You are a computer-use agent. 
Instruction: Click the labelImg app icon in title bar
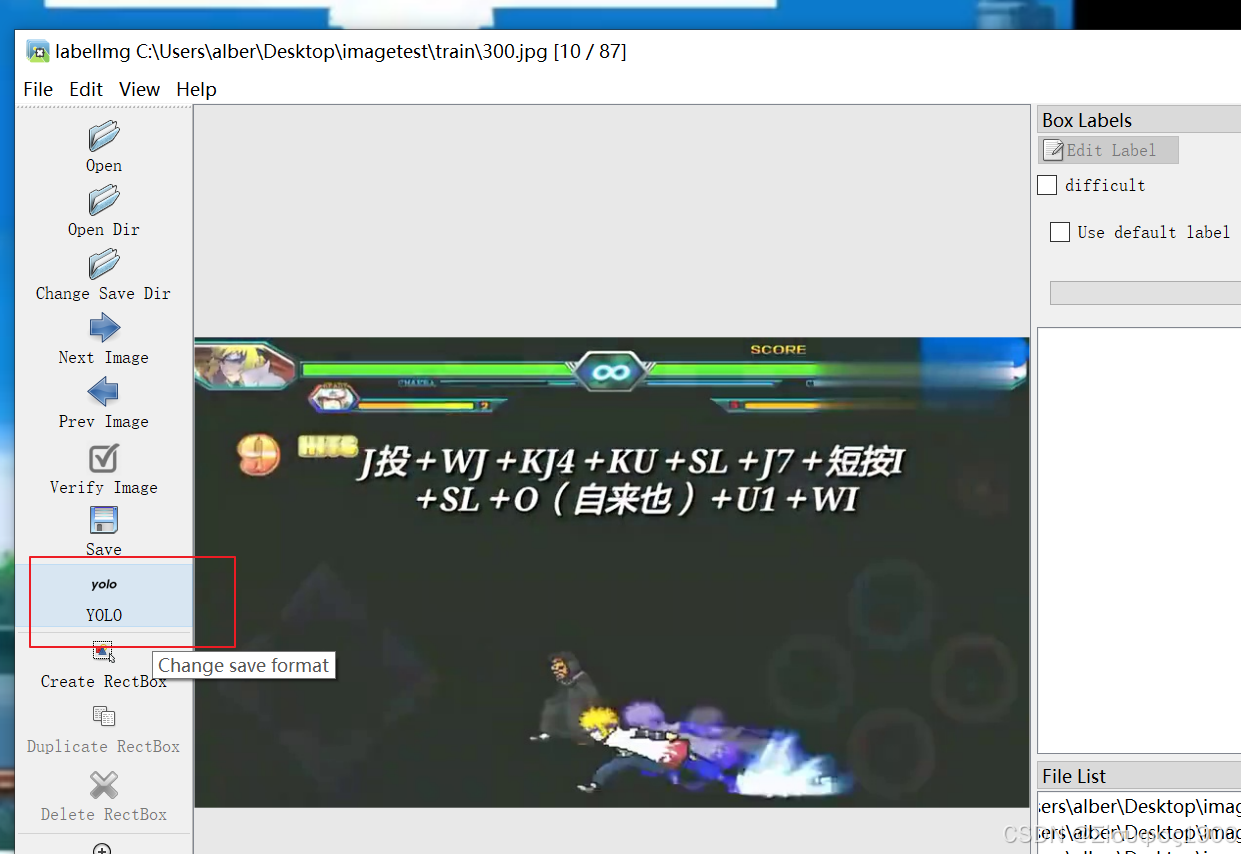[38, 51]
